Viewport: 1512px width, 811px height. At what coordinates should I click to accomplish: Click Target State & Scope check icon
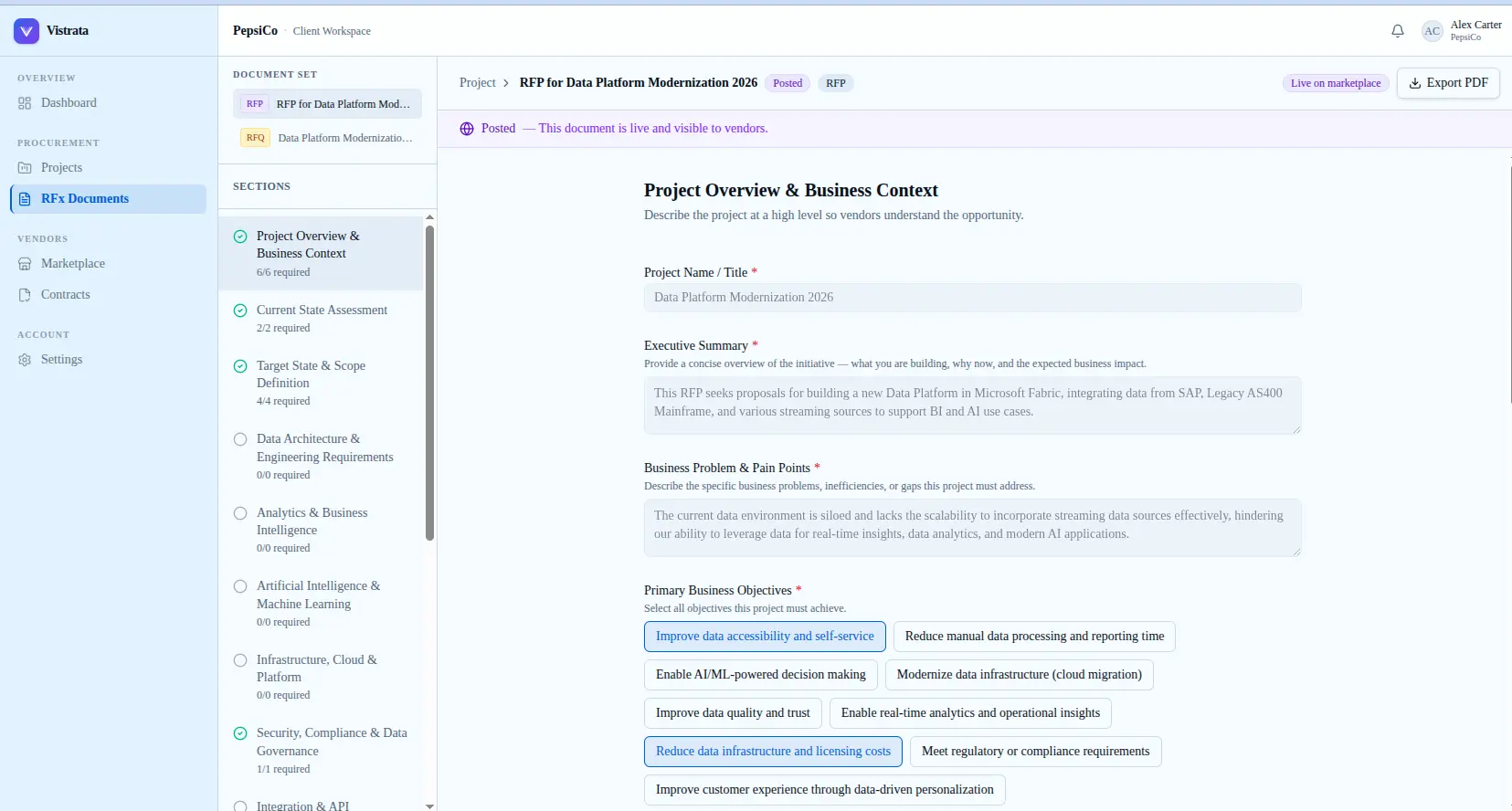pyautogui.click(x=240, y=366)
